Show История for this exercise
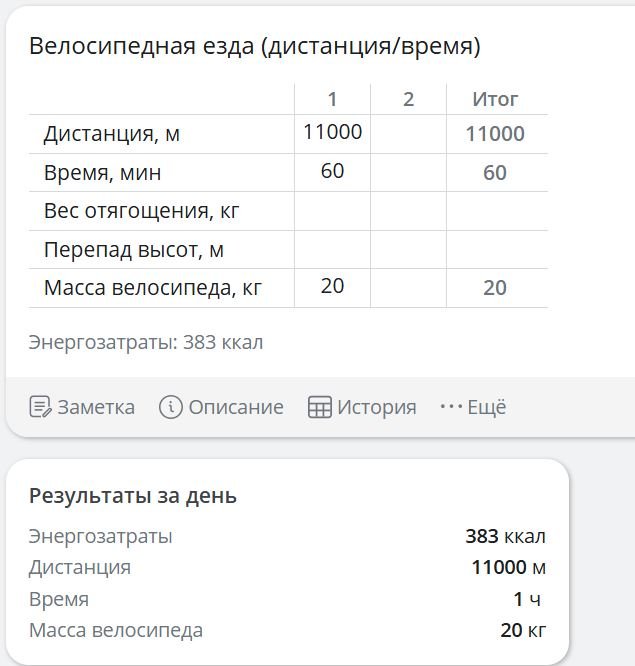The width and height of the screenshot is (635, 666). (x=376, y=407)
